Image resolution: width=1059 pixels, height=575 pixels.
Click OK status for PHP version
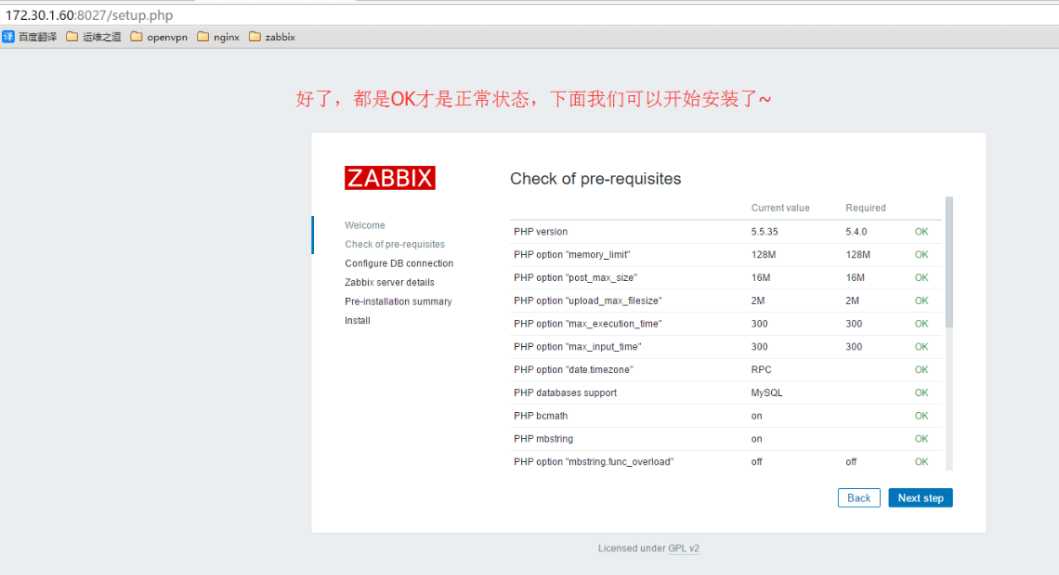click(x=921, y=231)
